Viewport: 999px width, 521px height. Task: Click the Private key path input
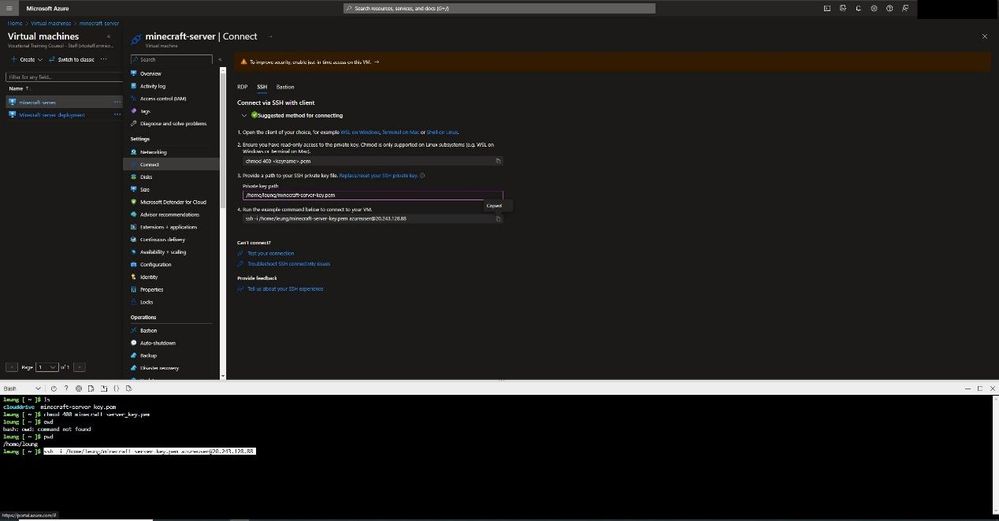(373, 195)
